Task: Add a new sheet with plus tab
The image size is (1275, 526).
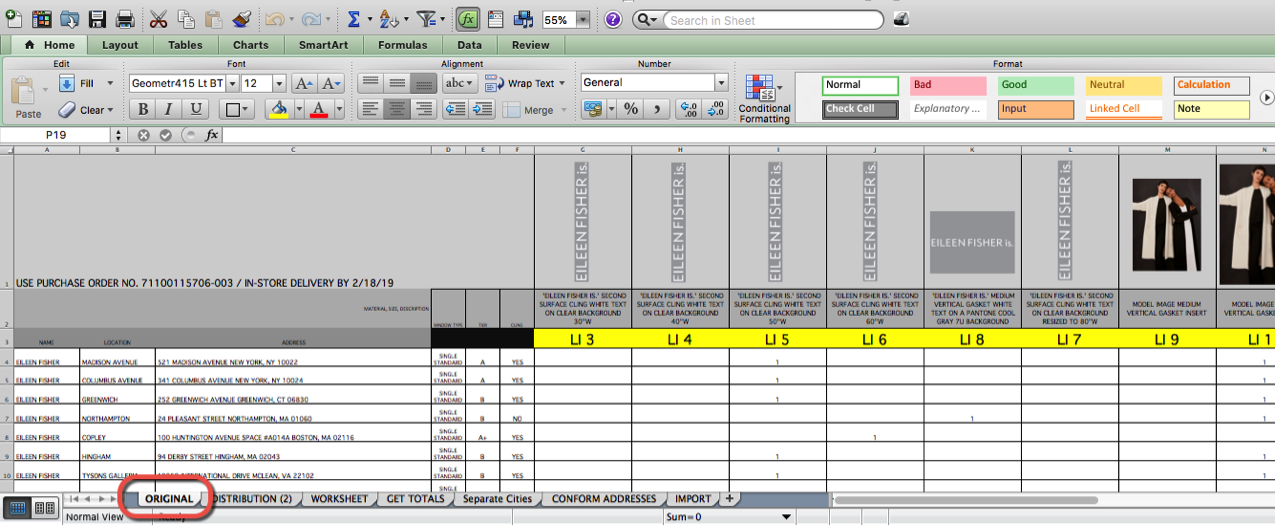Action: click(x=729, y=499)
